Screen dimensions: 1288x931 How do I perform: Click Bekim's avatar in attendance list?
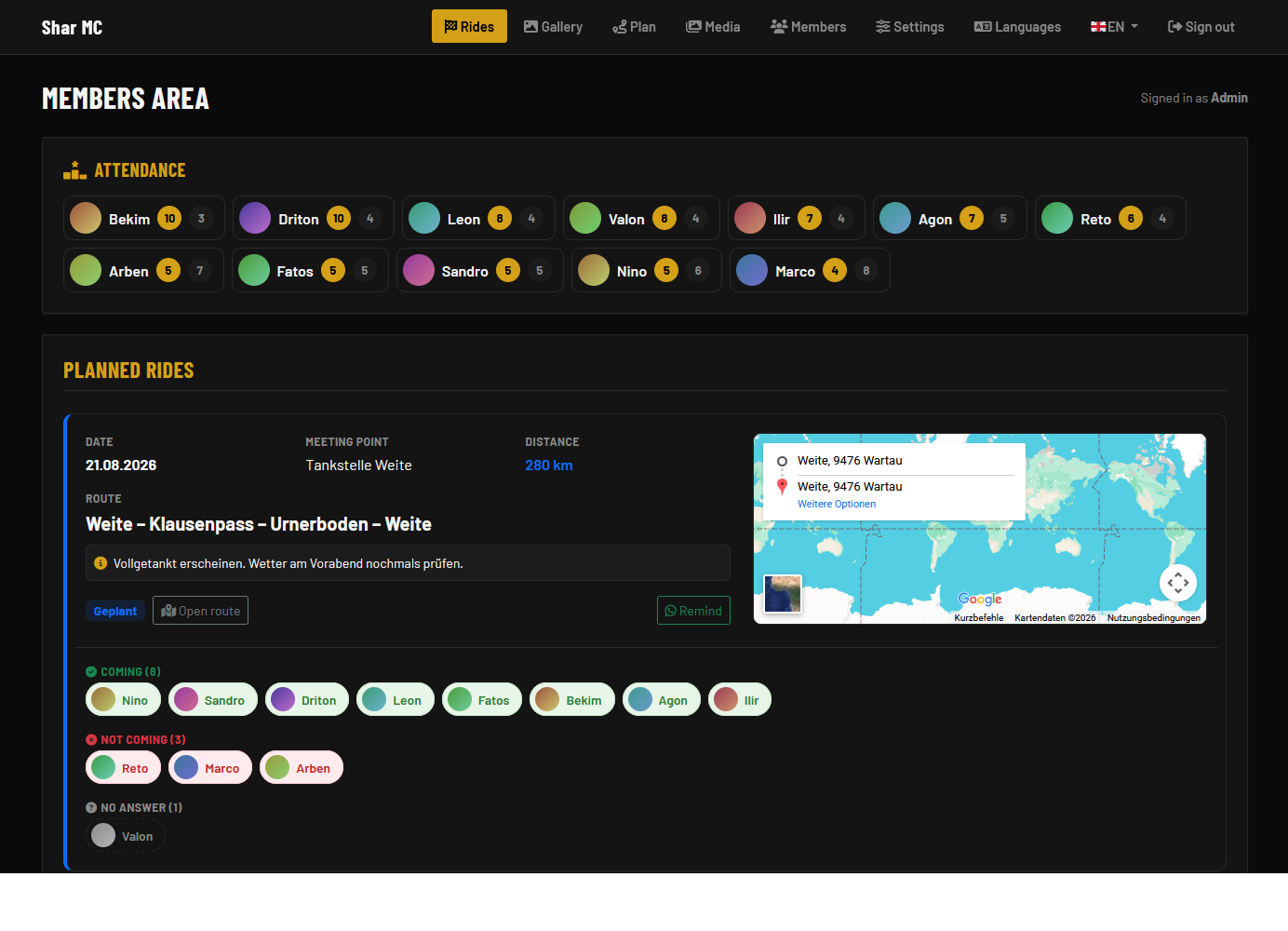click(86, 218)
